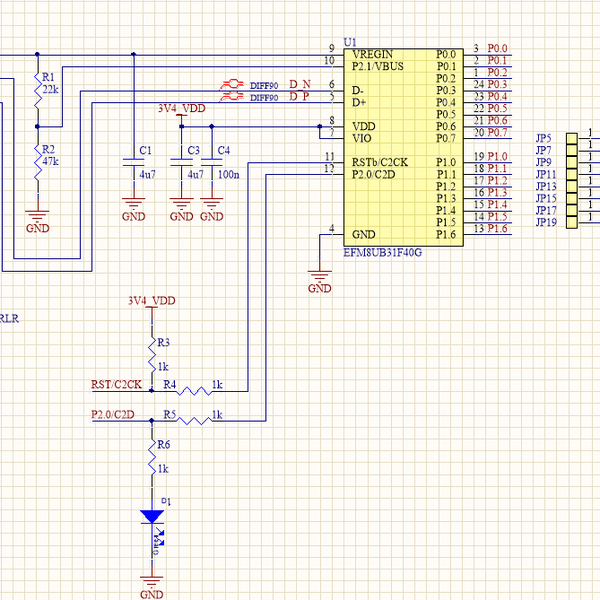Click the EFM8UB31F40G part name
The width and height of the screenshot is (600, 600).
pos(383,253)
